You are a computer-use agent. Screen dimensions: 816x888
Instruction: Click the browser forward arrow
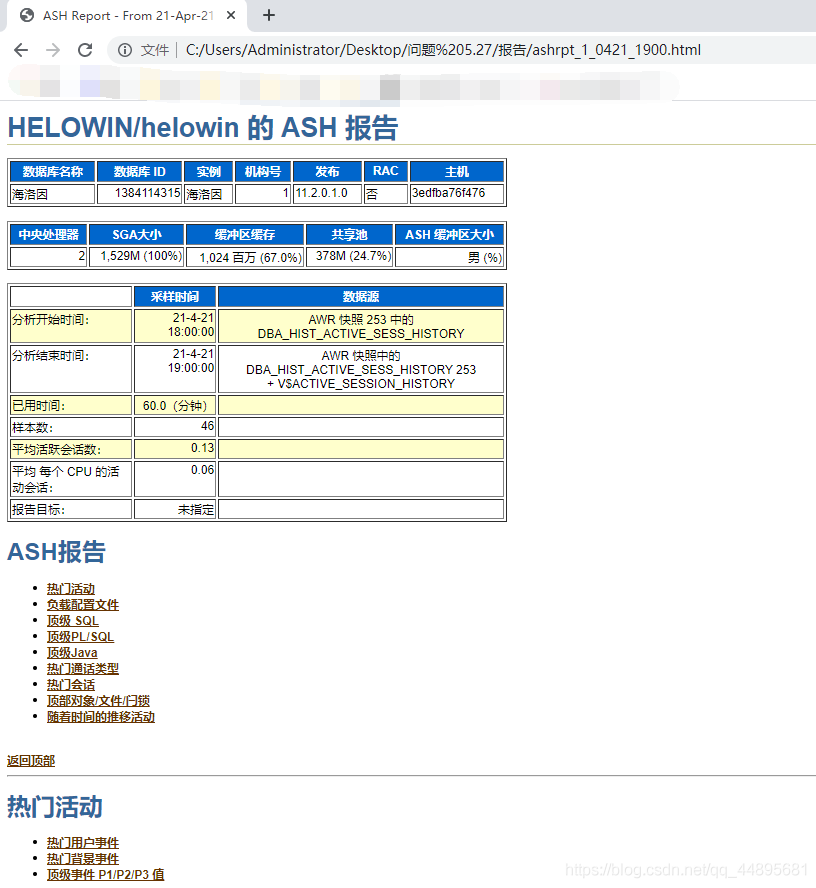coord(53,50)
